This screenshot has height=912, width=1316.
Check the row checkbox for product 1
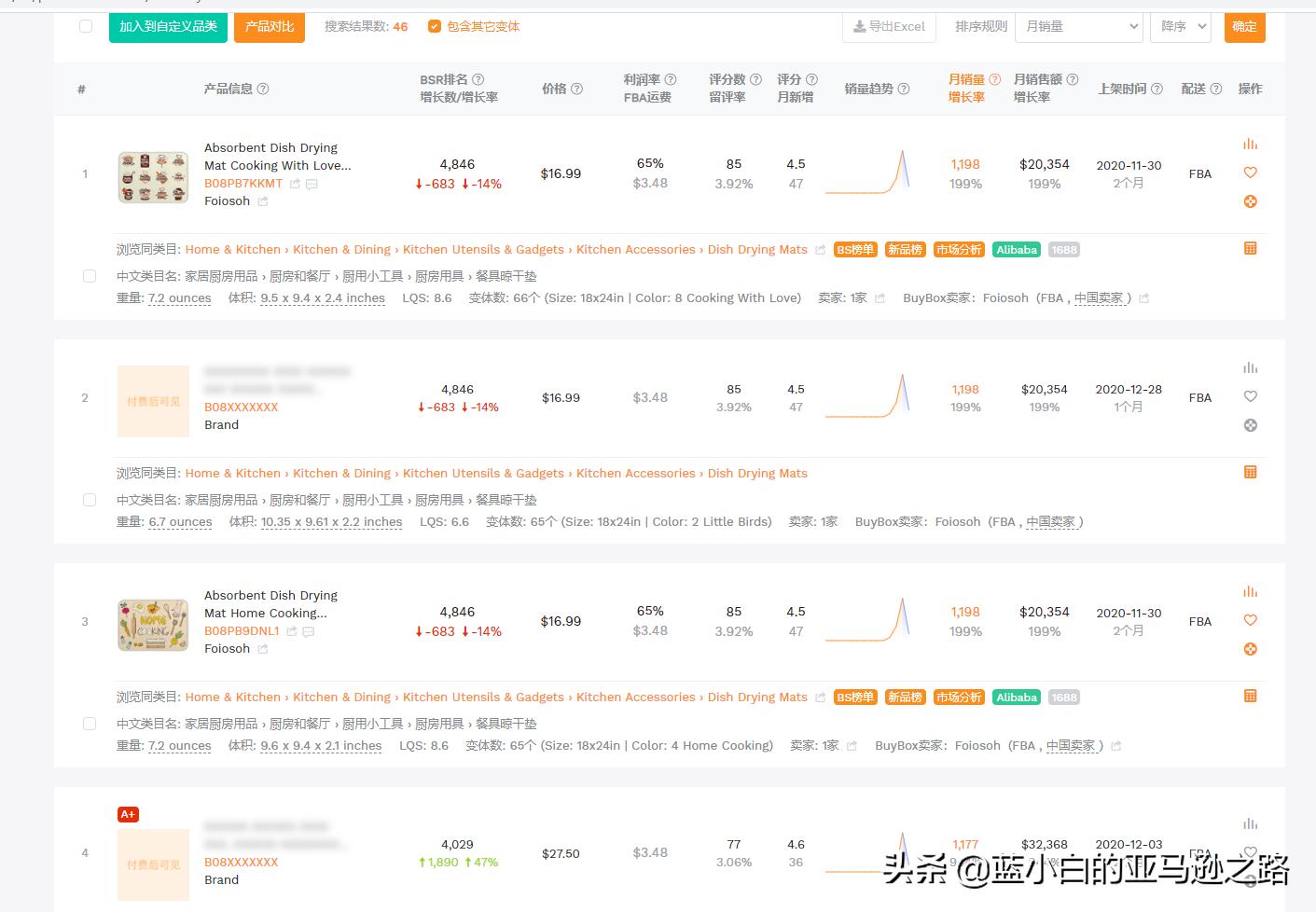(x=90, y=276)
